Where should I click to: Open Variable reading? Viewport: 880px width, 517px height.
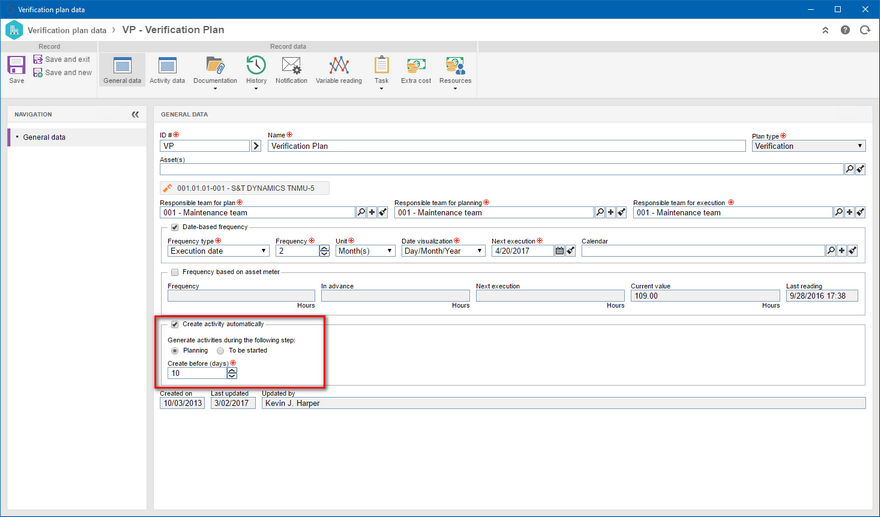(338, 70)
